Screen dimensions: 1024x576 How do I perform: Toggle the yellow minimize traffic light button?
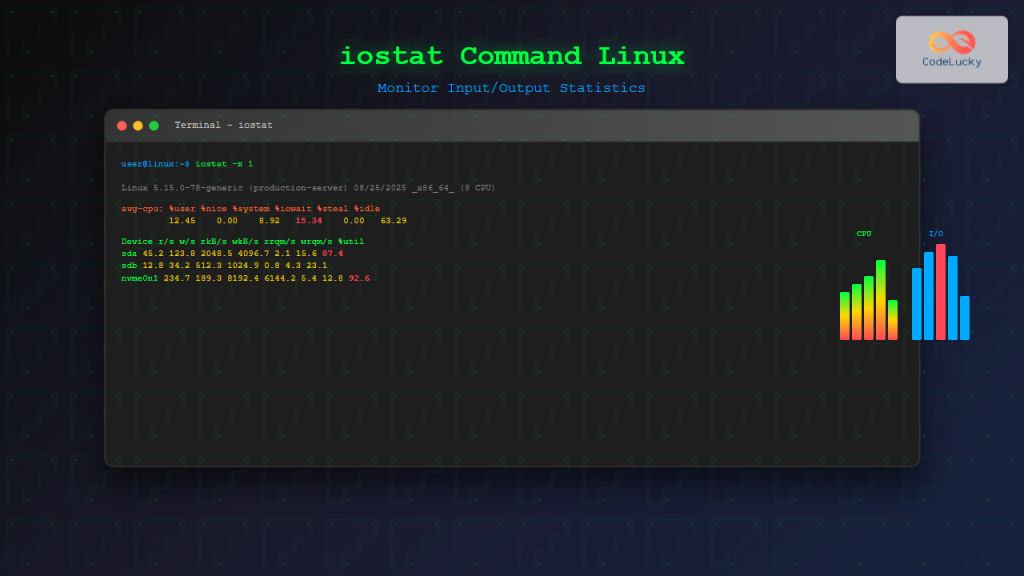136,126
